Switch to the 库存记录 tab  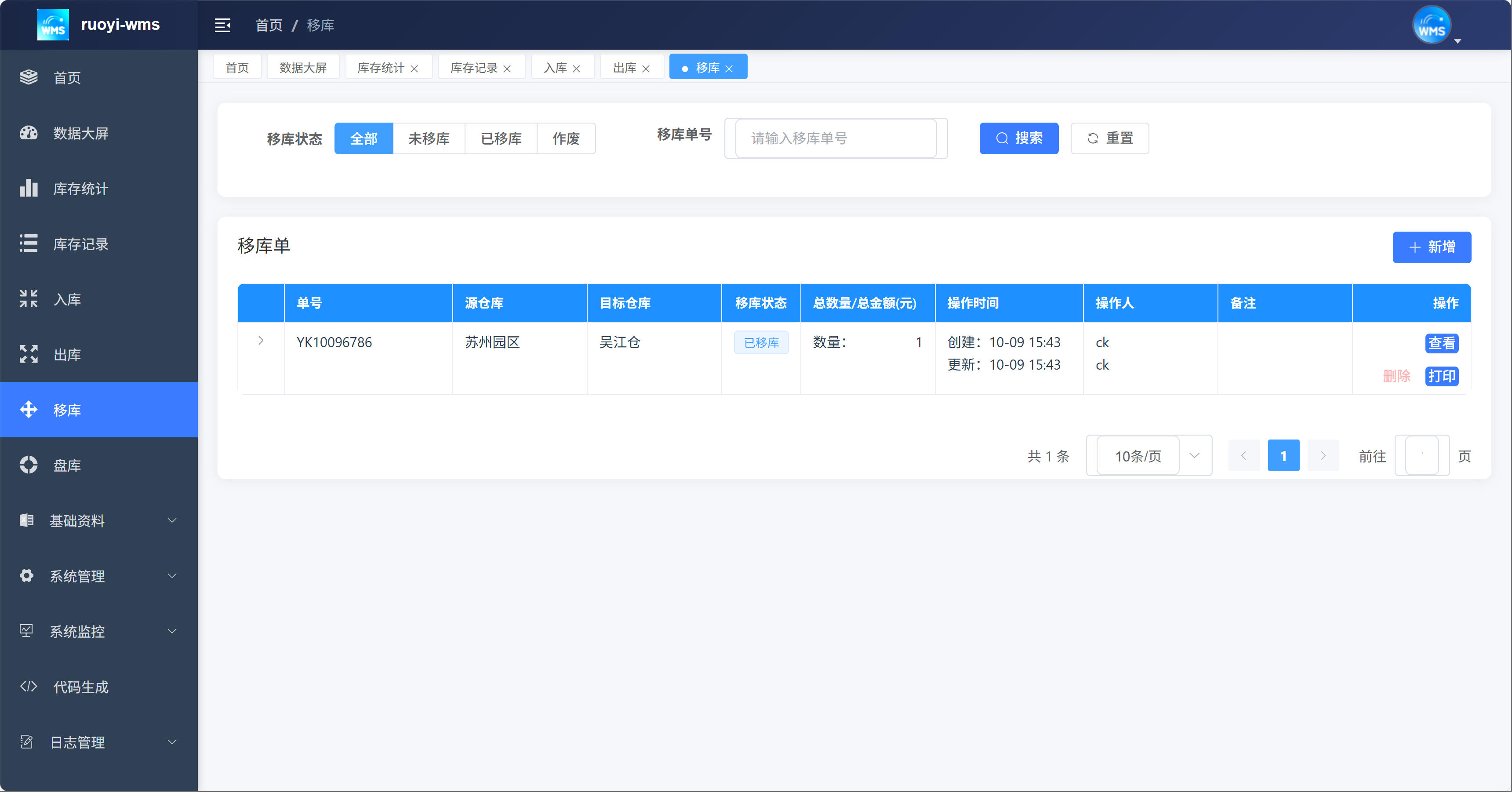tap(473, 68)
